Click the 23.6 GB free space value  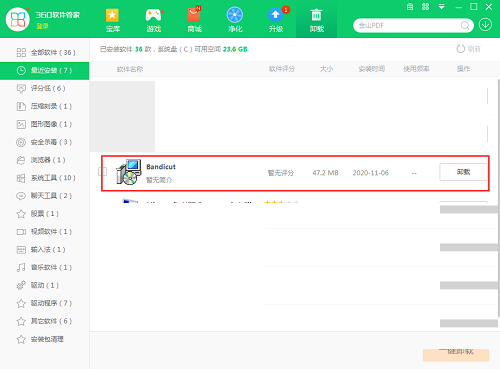[235, 49]
